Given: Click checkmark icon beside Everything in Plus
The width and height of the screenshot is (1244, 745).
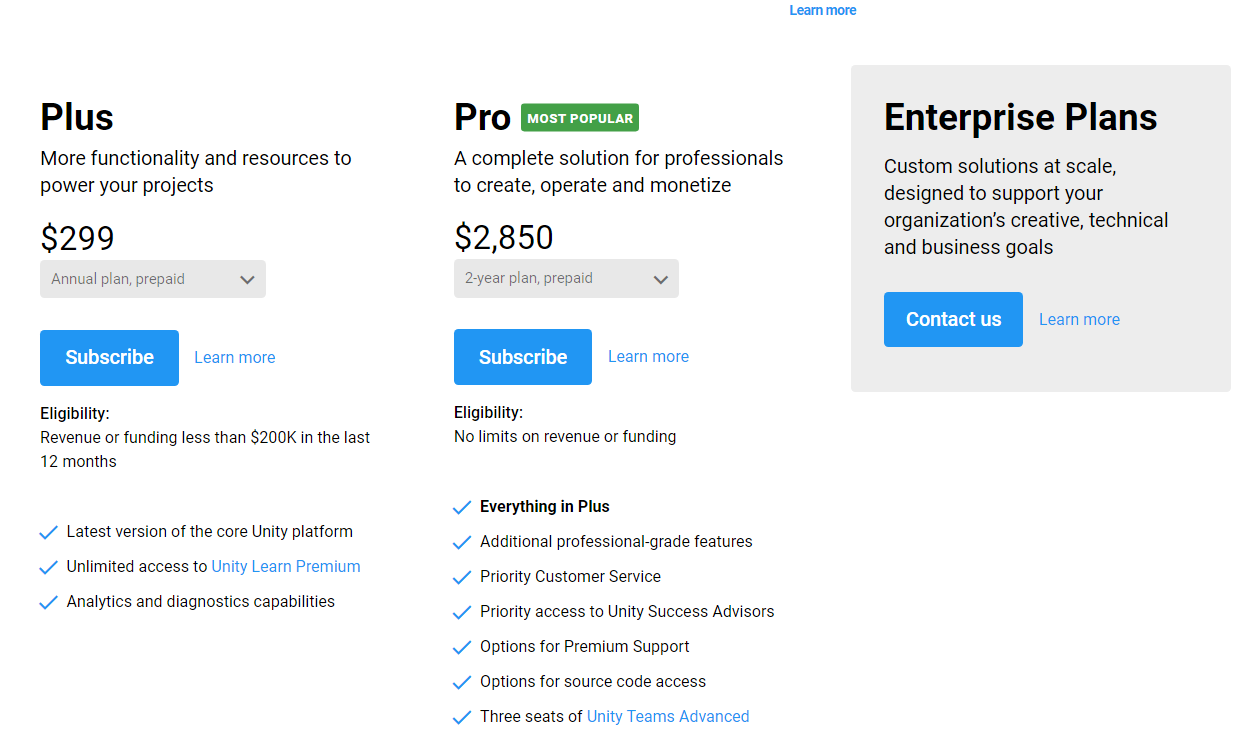Looking at the screenshot, I should tap(462, 508).
